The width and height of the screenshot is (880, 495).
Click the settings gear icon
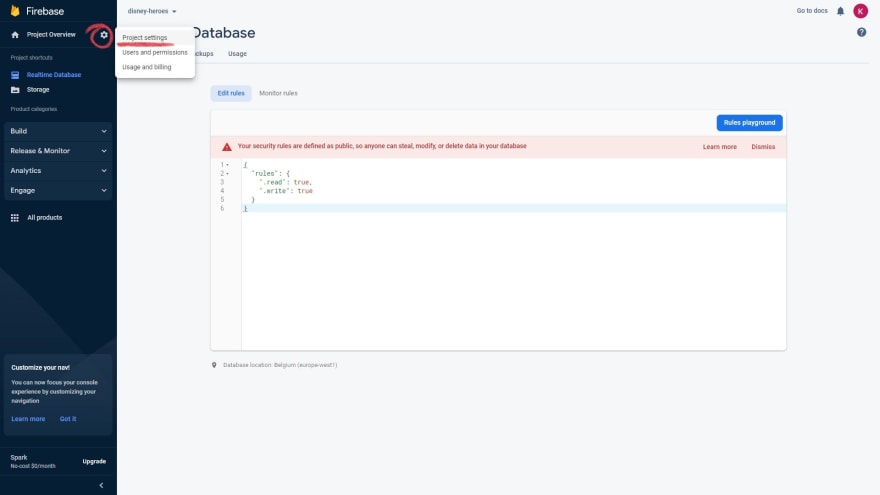pyautogui.click(x=104, y=35)
